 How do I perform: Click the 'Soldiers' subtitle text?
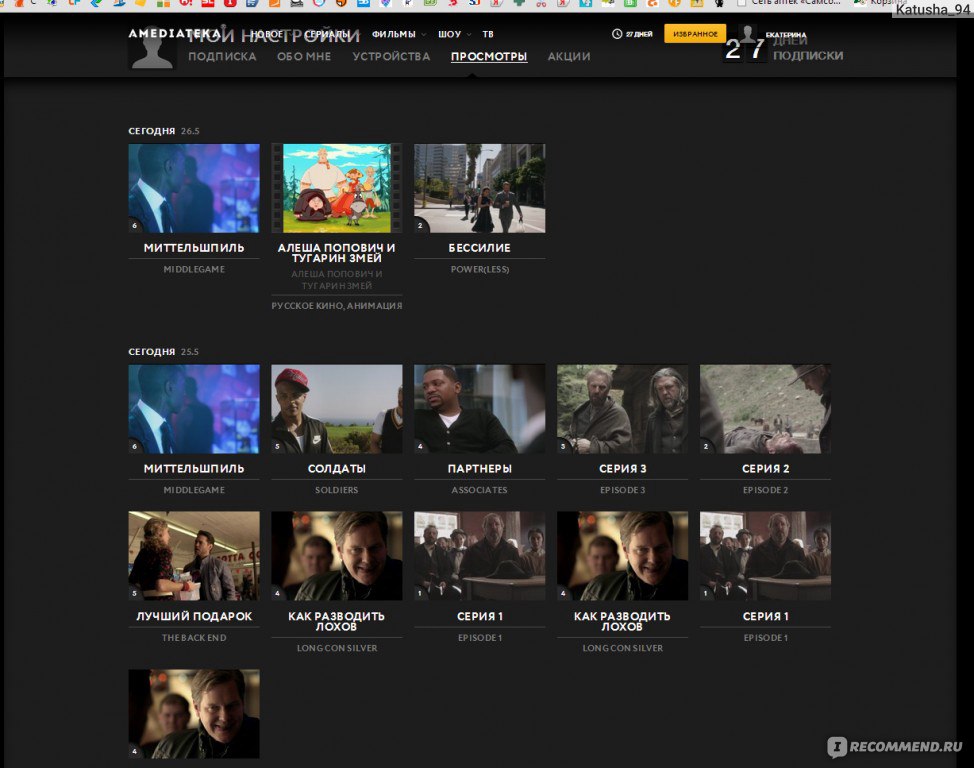(337, 490)
